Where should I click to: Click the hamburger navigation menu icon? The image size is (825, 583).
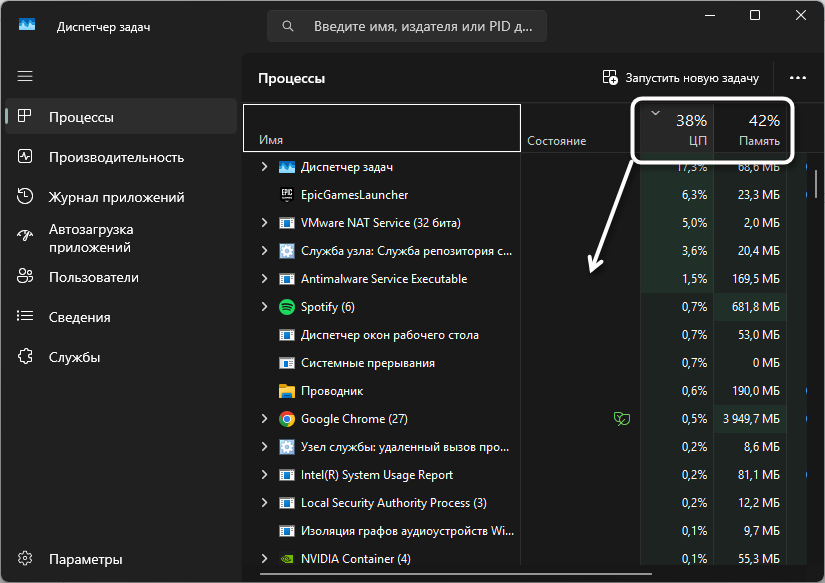point(25,76)
